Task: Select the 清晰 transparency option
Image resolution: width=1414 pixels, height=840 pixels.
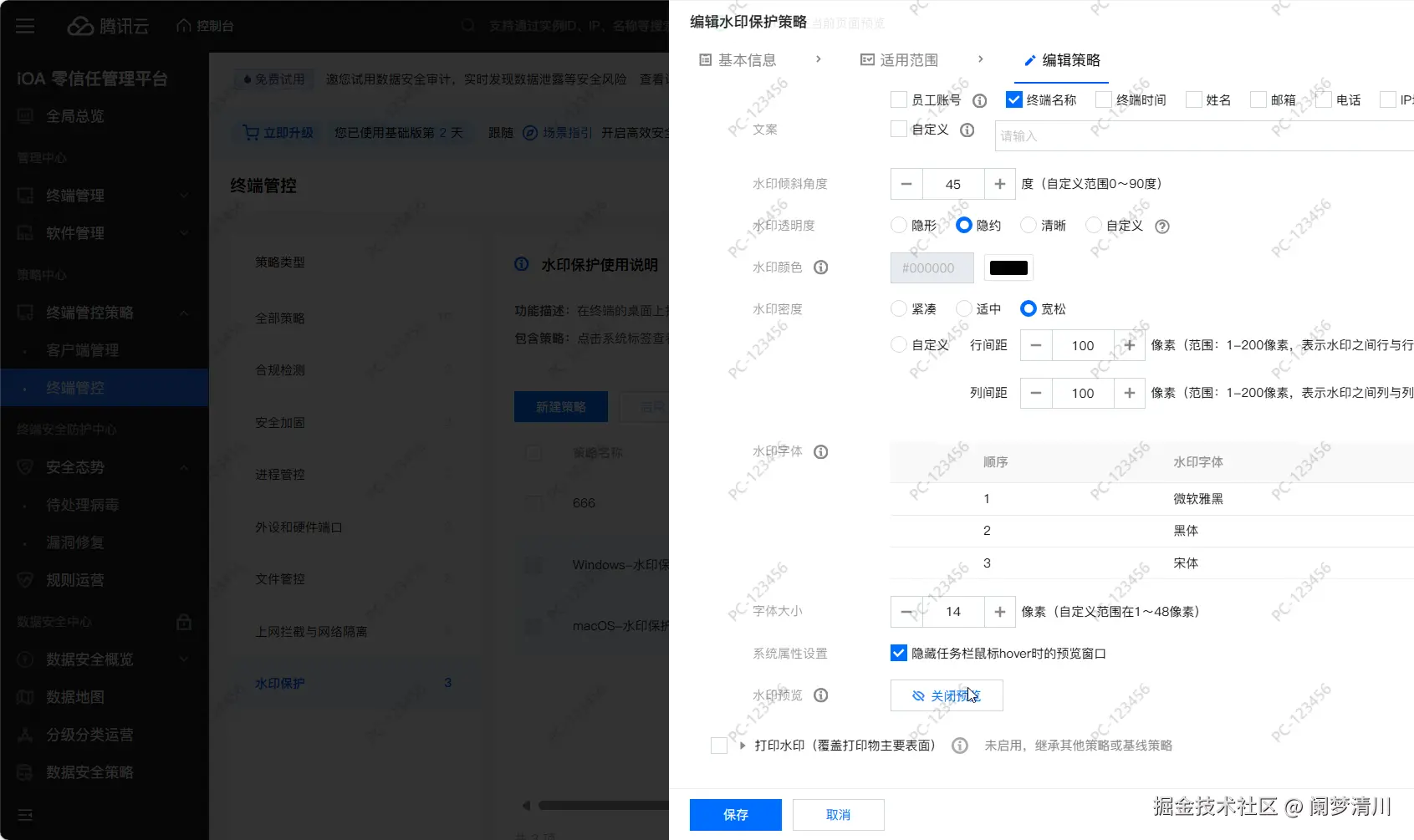Action: pos(1029,226)
